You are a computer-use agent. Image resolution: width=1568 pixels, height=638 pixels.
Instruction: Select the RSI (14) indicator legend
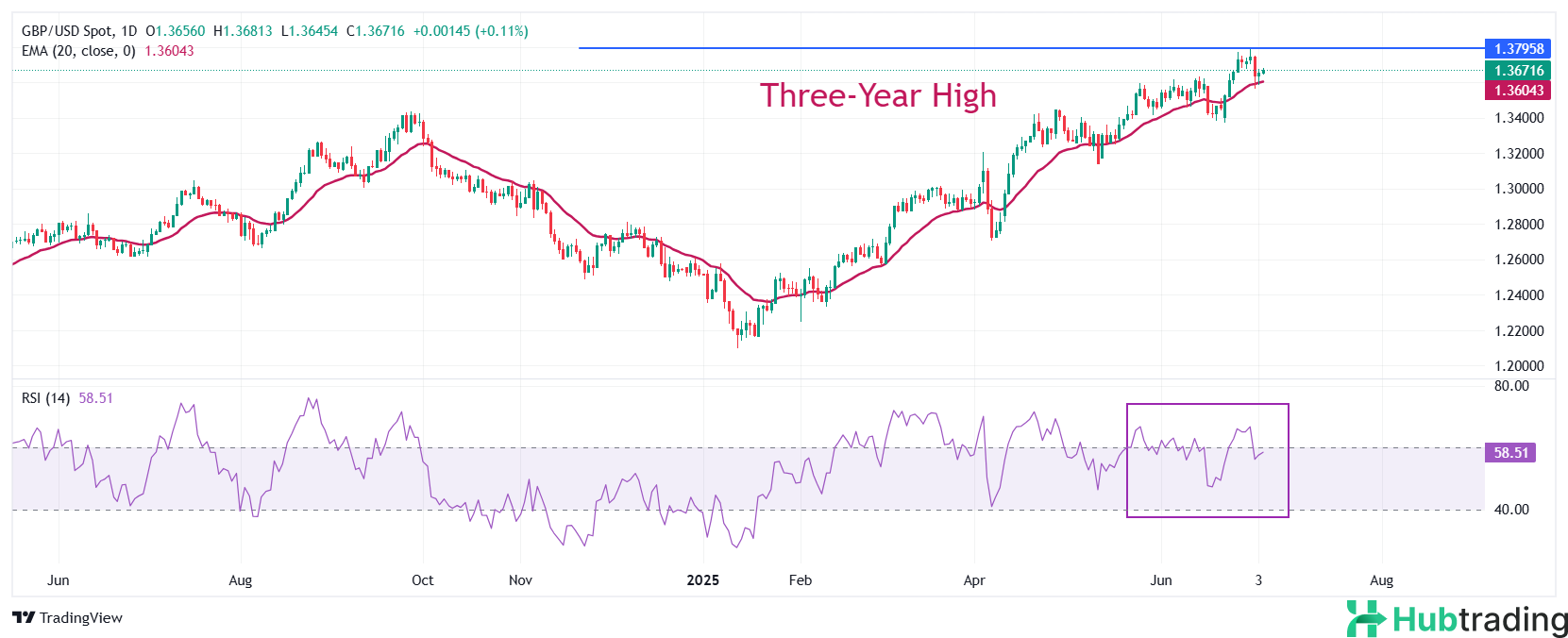tap(45, 398)
